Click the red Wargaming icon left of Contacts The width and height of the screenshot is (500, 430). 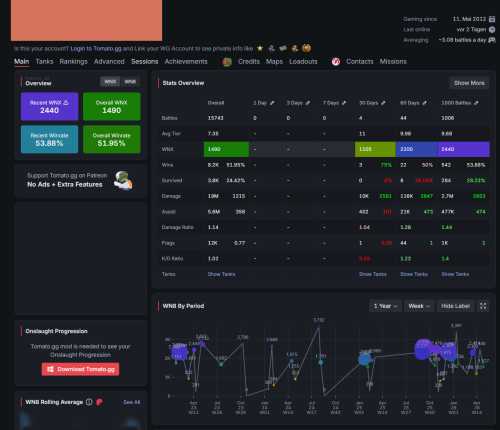tap(336, 62)
